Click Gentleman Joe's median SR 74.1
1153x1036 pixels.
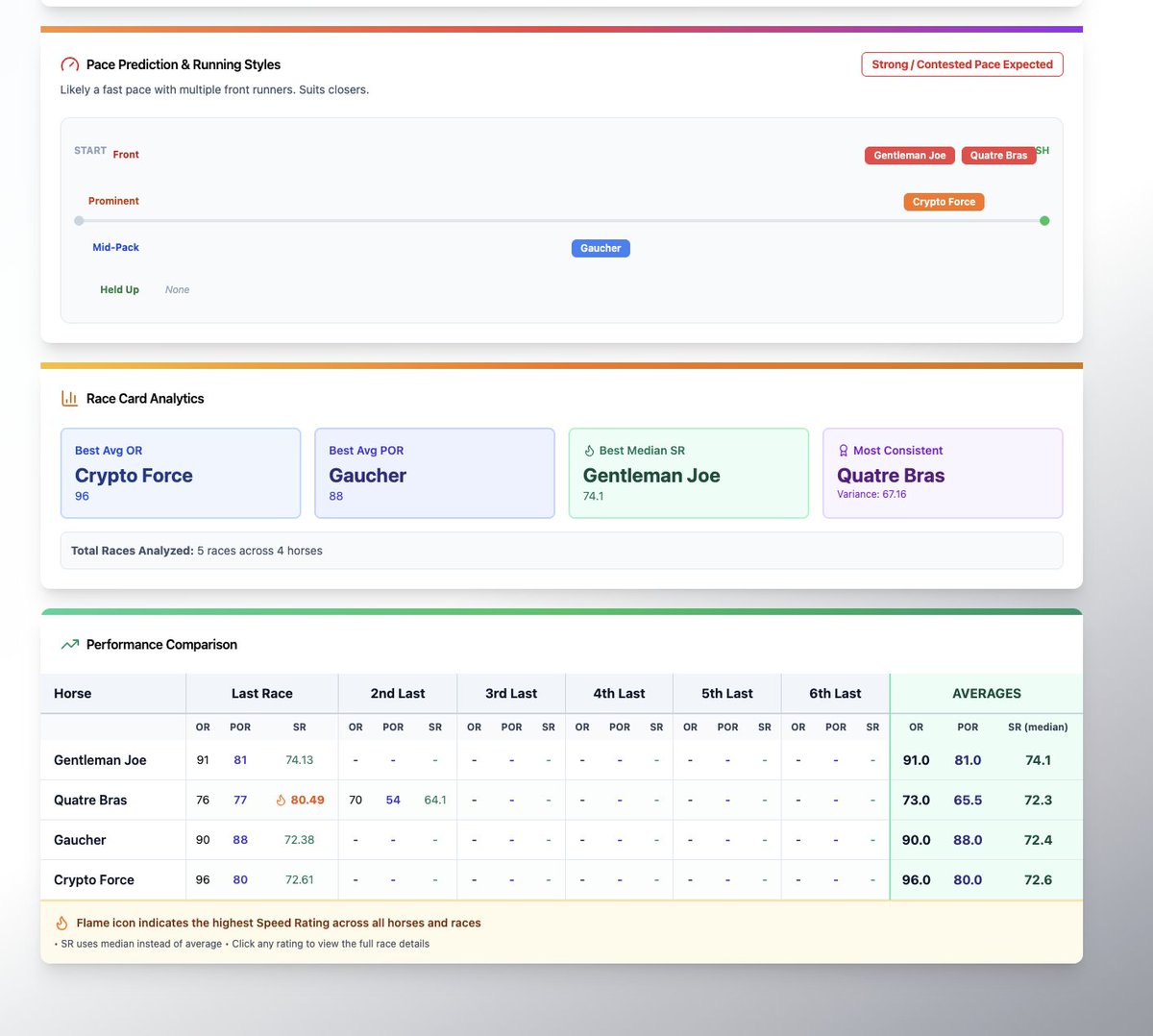coord(1038,759)
